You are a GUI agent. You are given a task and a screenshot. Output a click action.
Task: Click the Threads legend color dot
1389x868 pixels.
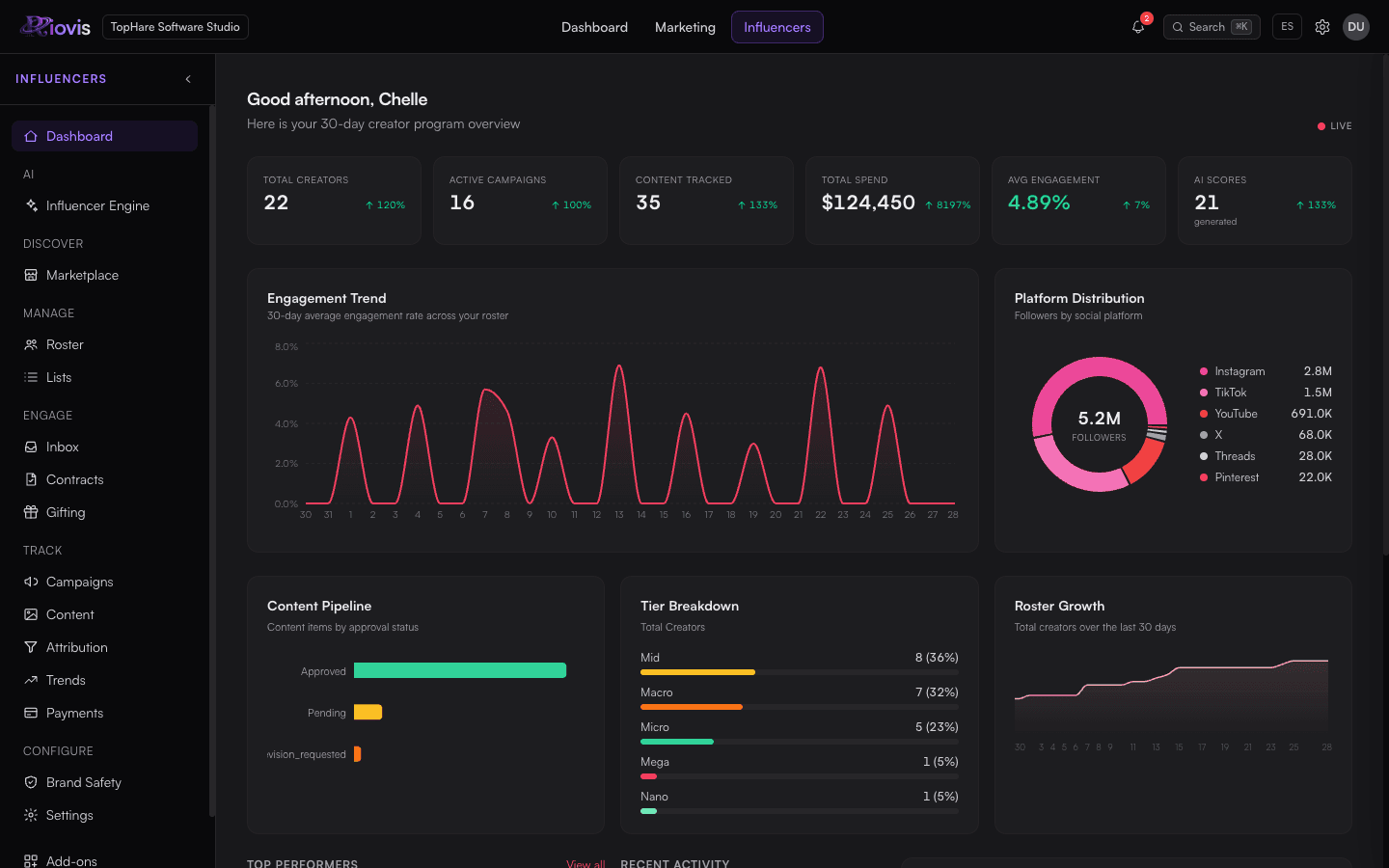click(1204, 456)
